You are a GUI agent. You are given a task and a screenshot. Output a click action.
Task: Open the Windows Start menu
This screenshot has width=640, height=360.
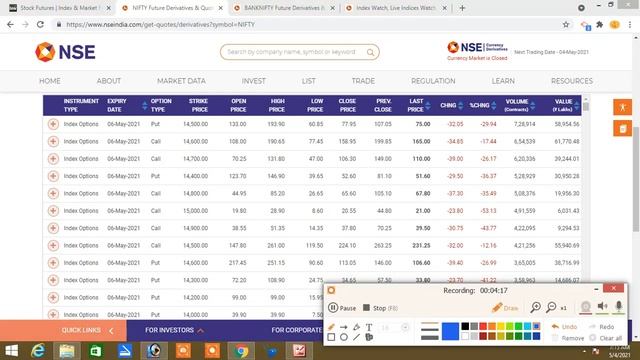tap(11, 351)
